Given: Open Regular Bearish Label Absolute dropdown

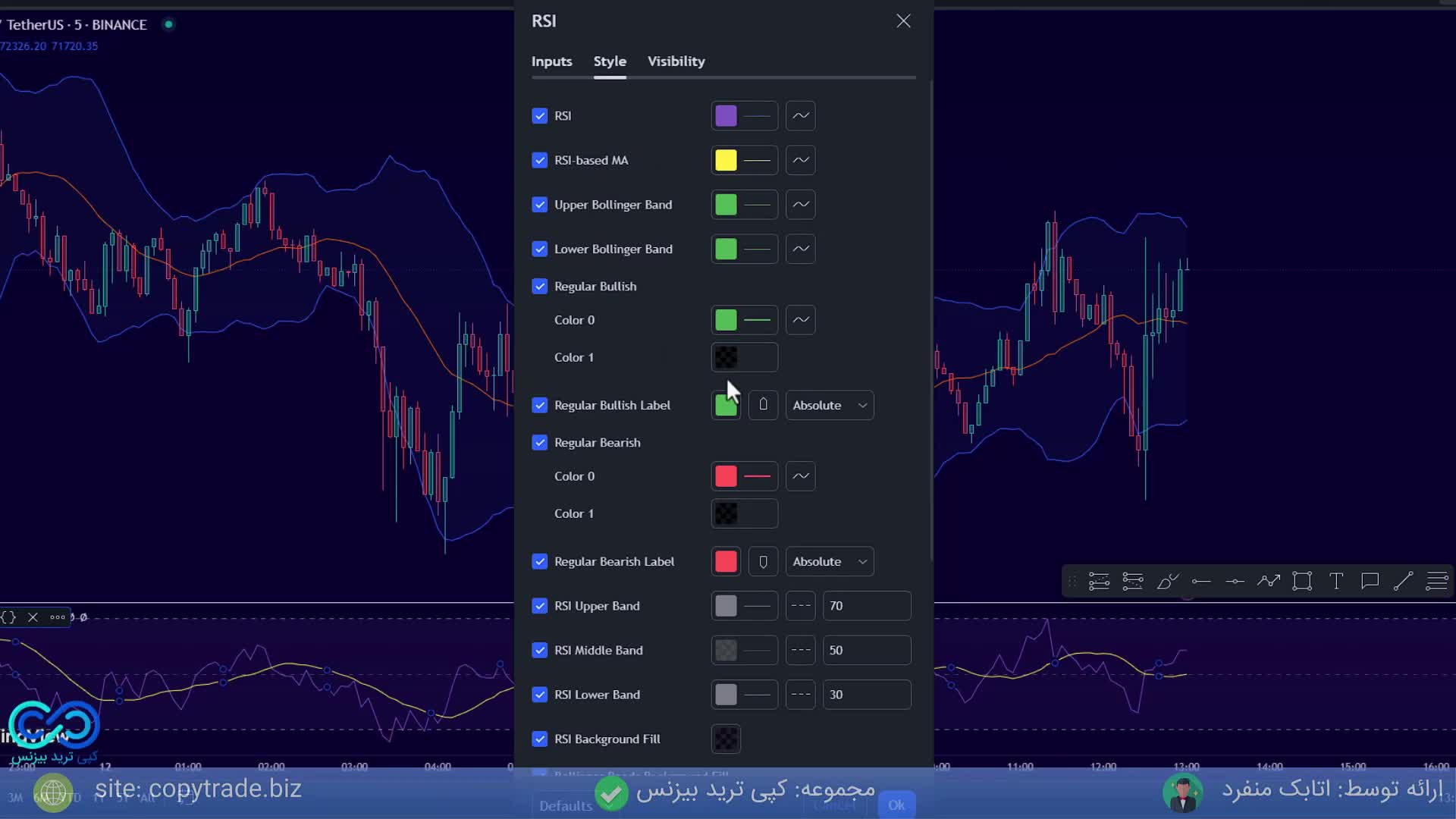Looking at the screenshot, I should 829,562.
